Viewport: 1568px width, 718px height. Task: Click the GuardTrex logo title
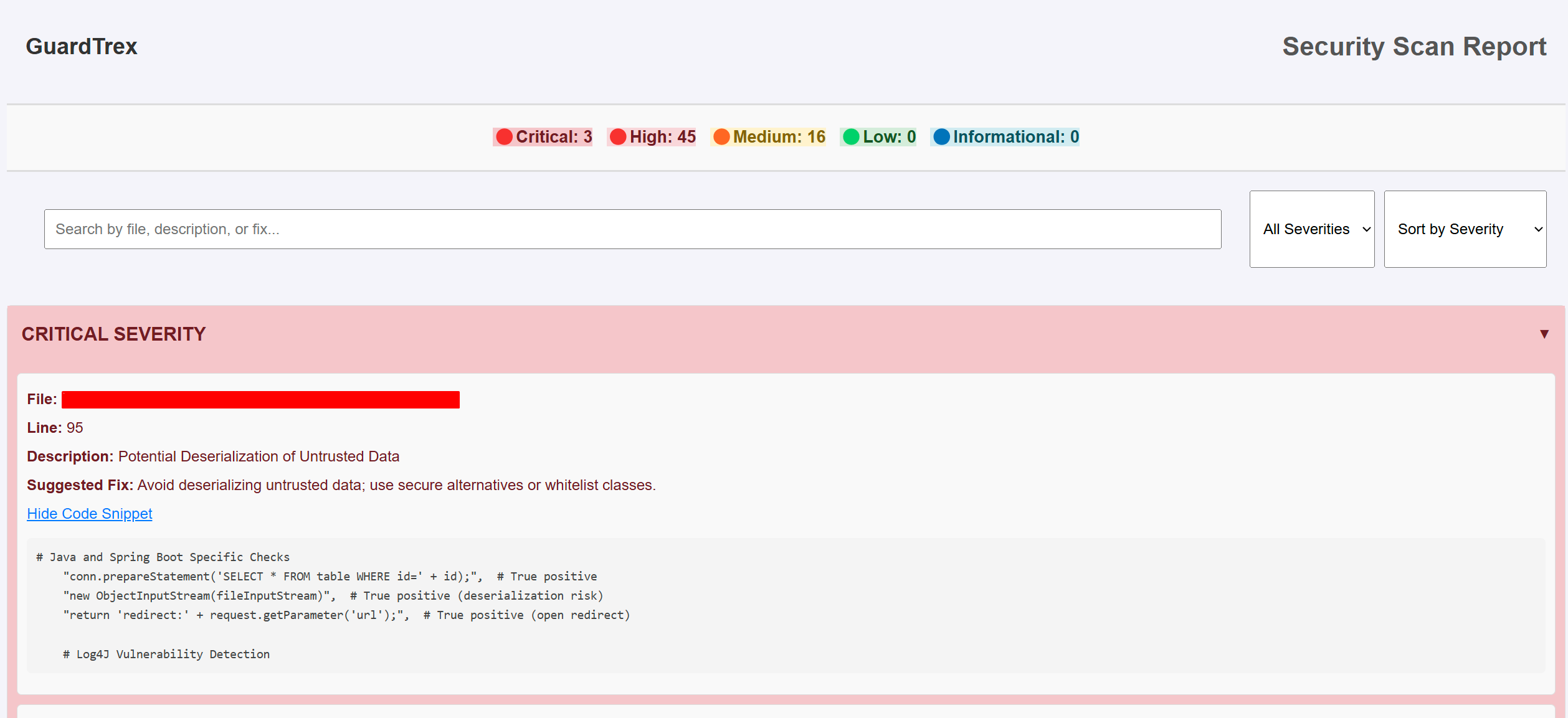[x=82, y=47]
